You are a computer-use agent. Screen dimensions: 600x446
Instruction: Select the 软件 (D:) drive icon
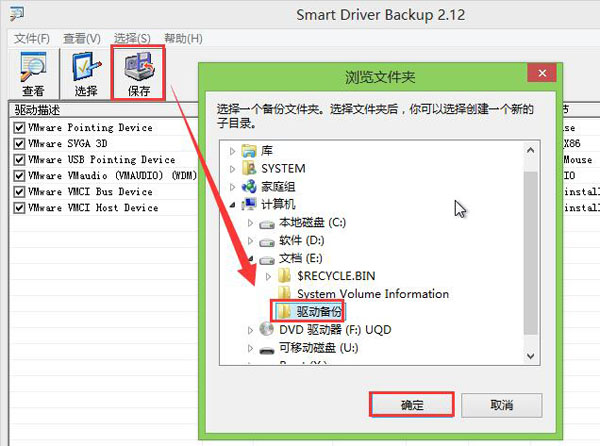click(267, 241)
